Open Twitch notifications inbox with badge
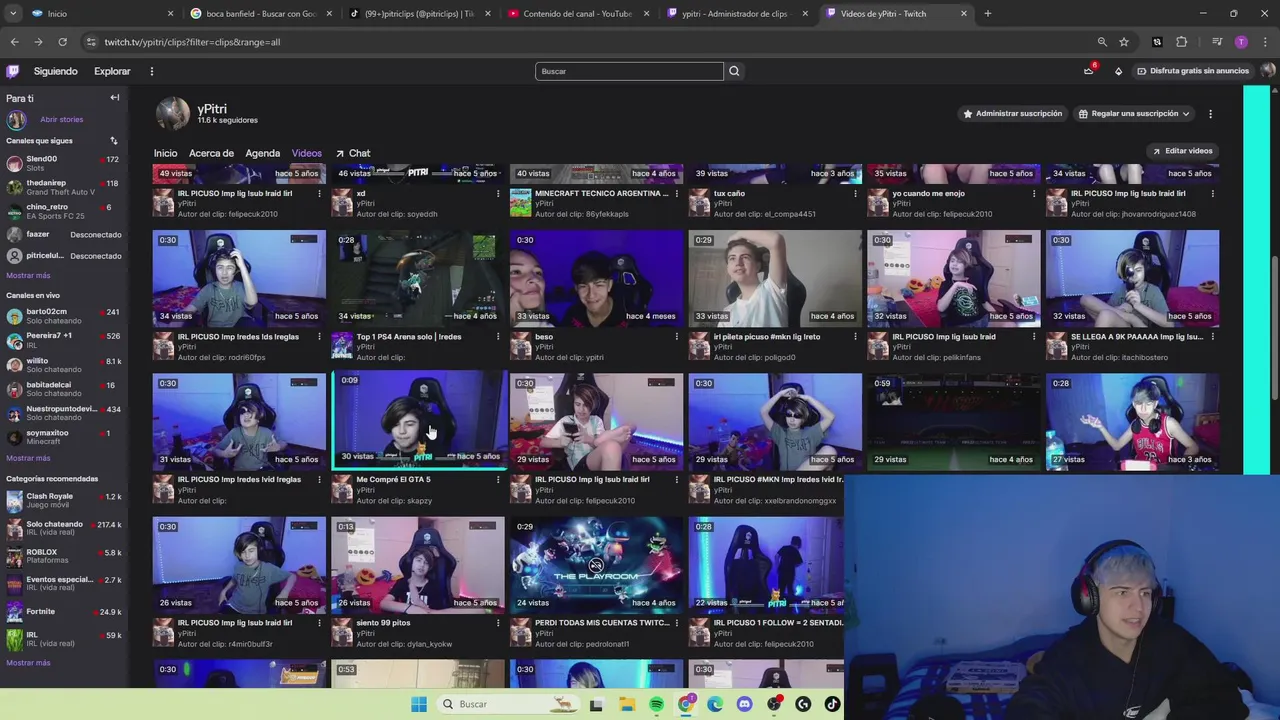The image size is (1280, 720). tap(1089, 71)
